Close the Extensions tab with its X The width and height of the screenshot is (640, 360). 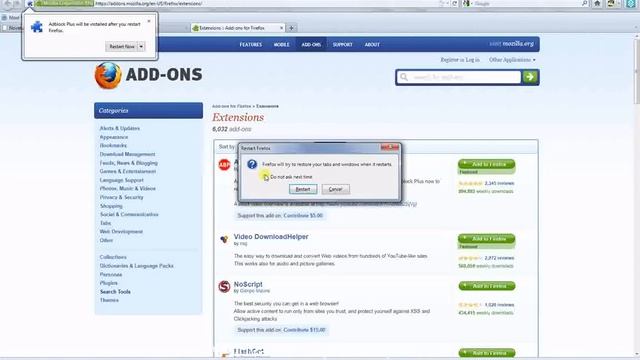tap(281, 28)
